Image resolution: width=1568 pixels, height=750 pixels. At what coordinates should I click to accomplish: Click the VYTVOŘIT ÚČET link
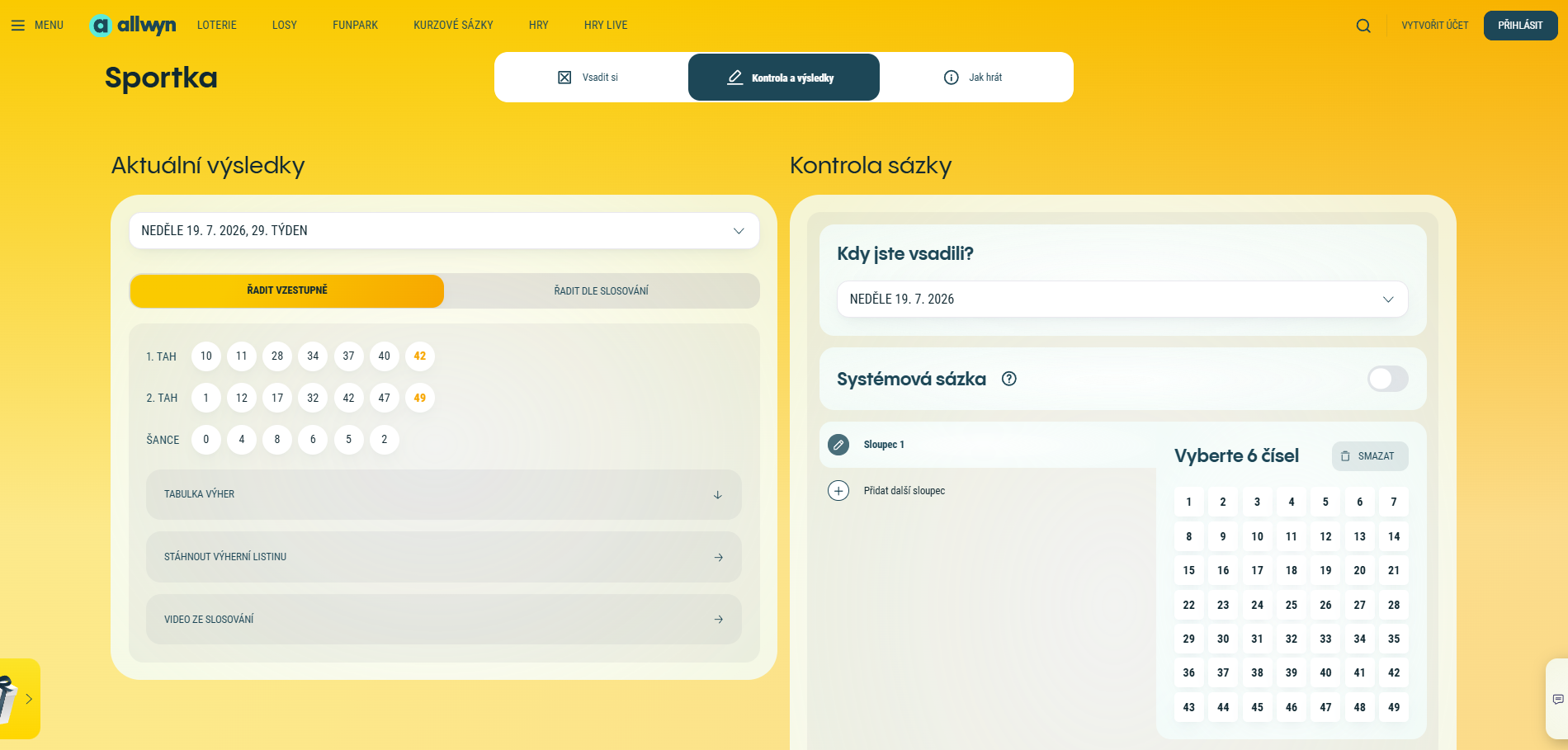point(1435,26)
